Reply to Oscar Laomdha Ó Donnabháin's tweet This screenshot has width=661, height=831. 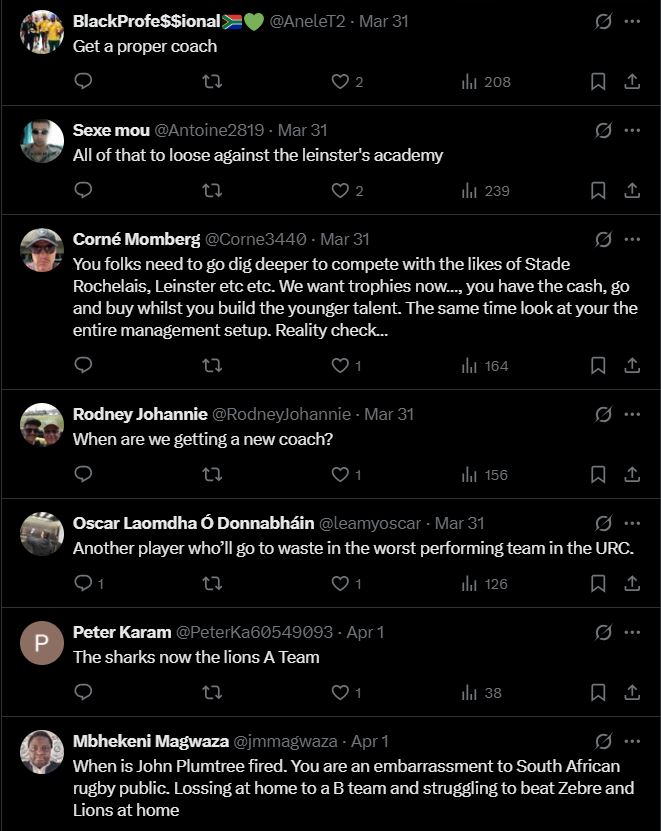(x=84, y=583)
